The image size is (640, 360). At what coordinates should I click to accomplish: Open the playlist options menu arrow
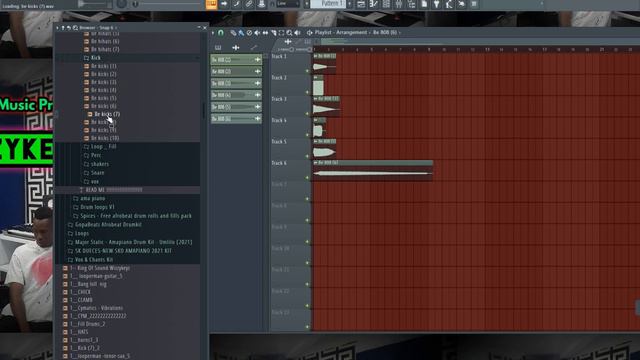coord(213,33)
